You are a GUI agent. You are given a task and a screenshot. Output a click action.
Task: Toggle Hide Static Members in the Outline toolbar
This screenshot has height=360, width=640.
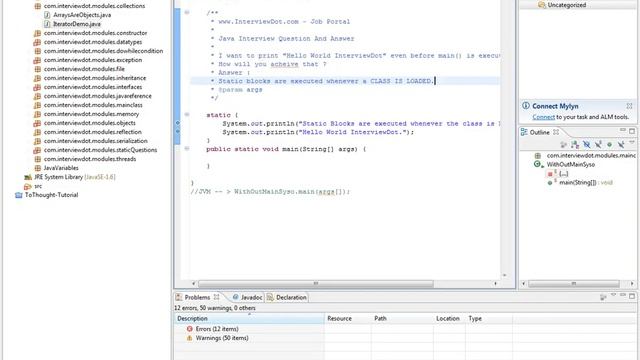(x=598, y=144)
